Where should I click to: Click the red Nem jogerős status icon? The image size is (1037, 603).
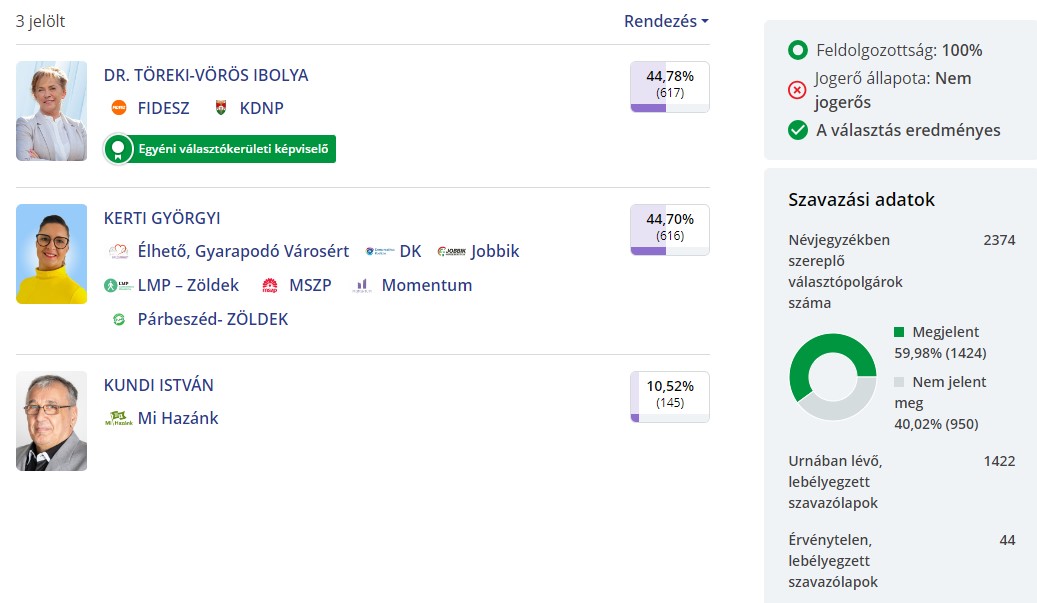point(797,90)
